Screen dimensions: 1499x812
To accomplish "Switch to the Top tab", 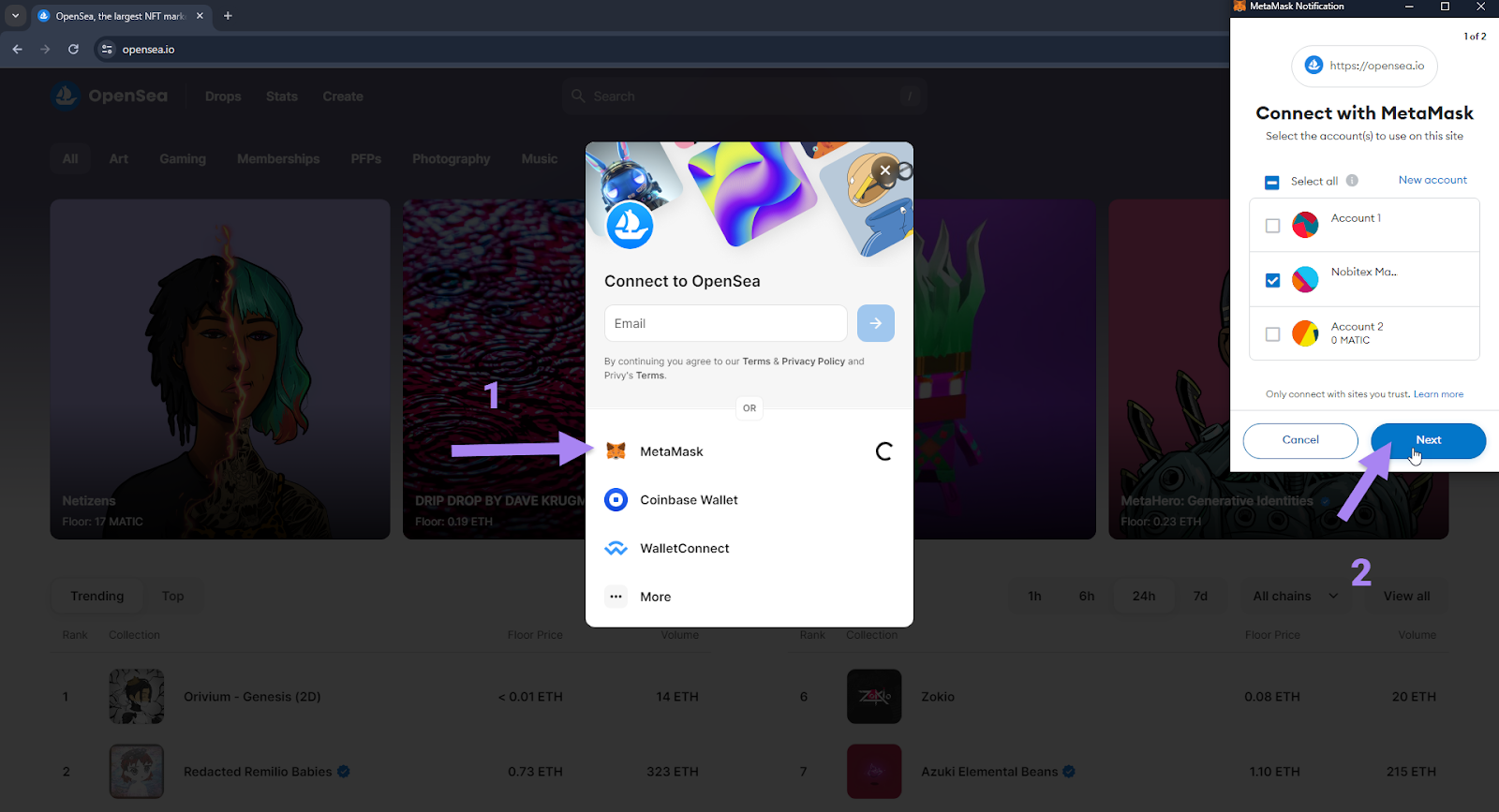I will tap(172, 597).
